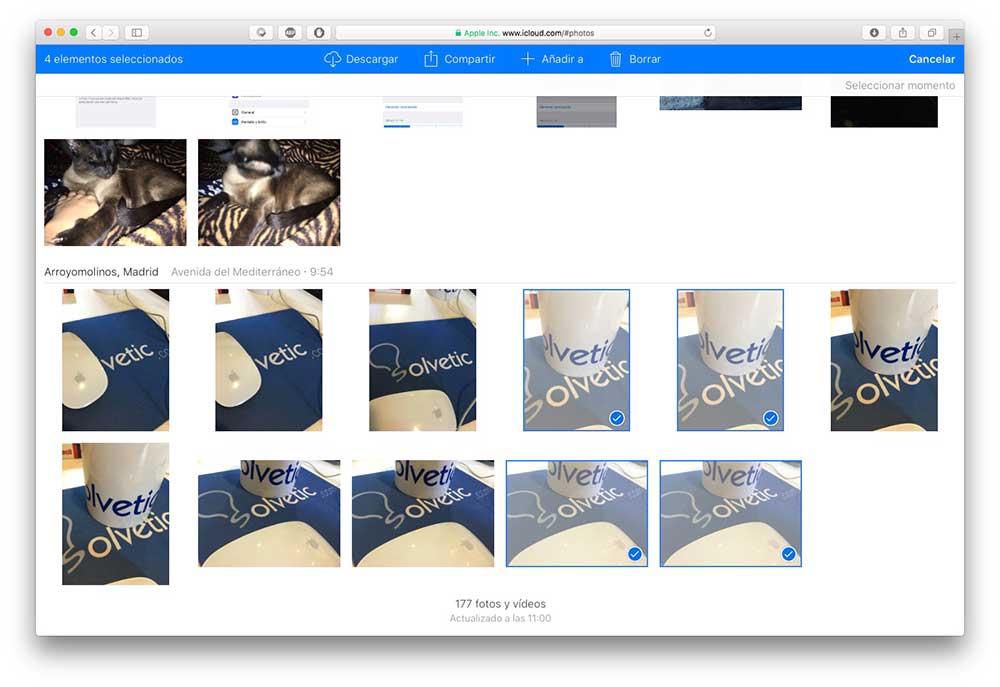The height and width of the screenshot is (687, 1000).
Task: Select the second unselected landscape mug photo
Action: click(423, 513)
